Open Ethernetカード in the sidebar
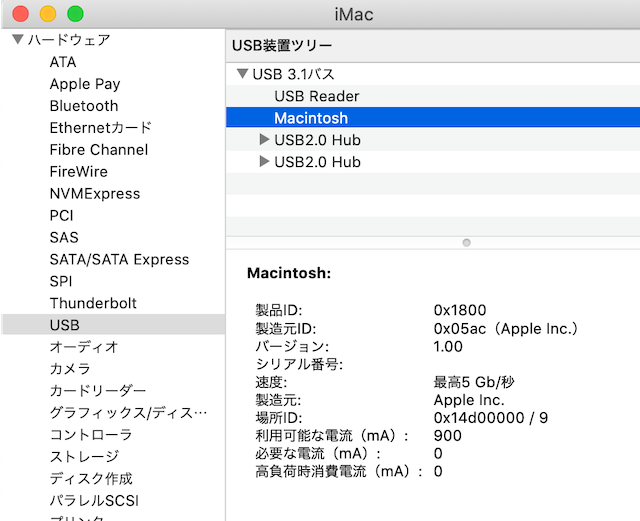The width and height of the screenshot is (640, 521). pyautogui.click(x=100, y=128)
